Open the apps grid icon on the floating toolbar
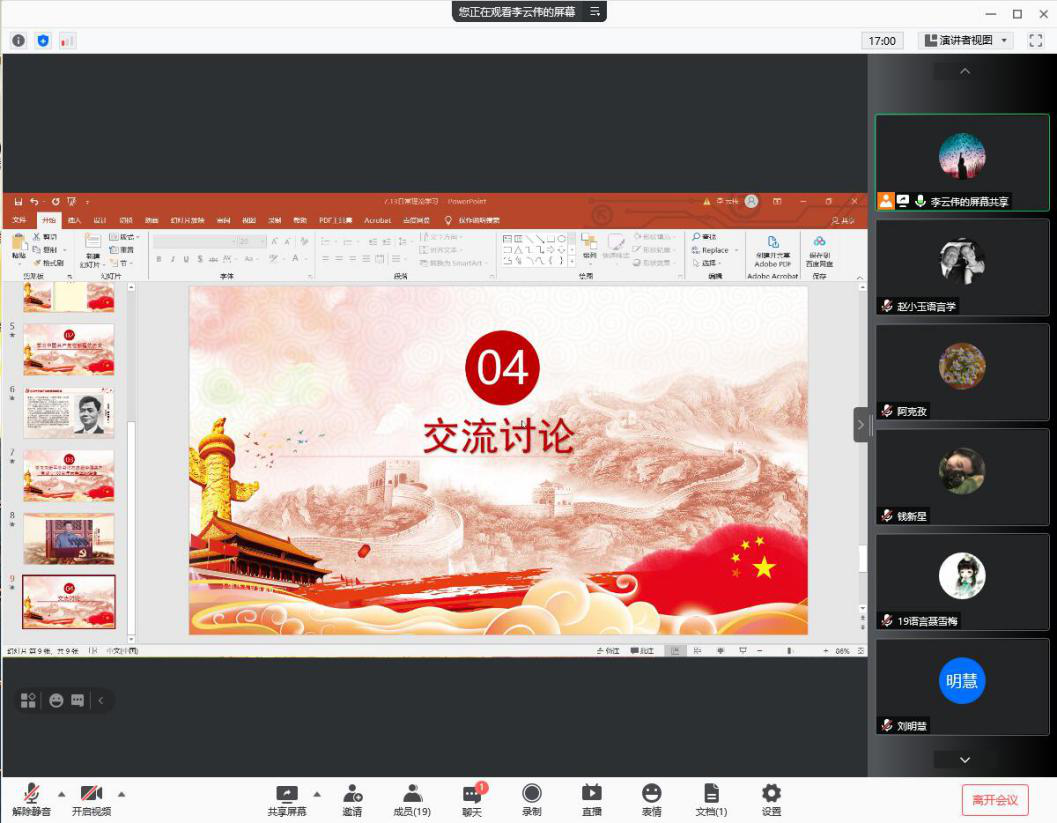The image size is (1057, 823). coord(28,700)
